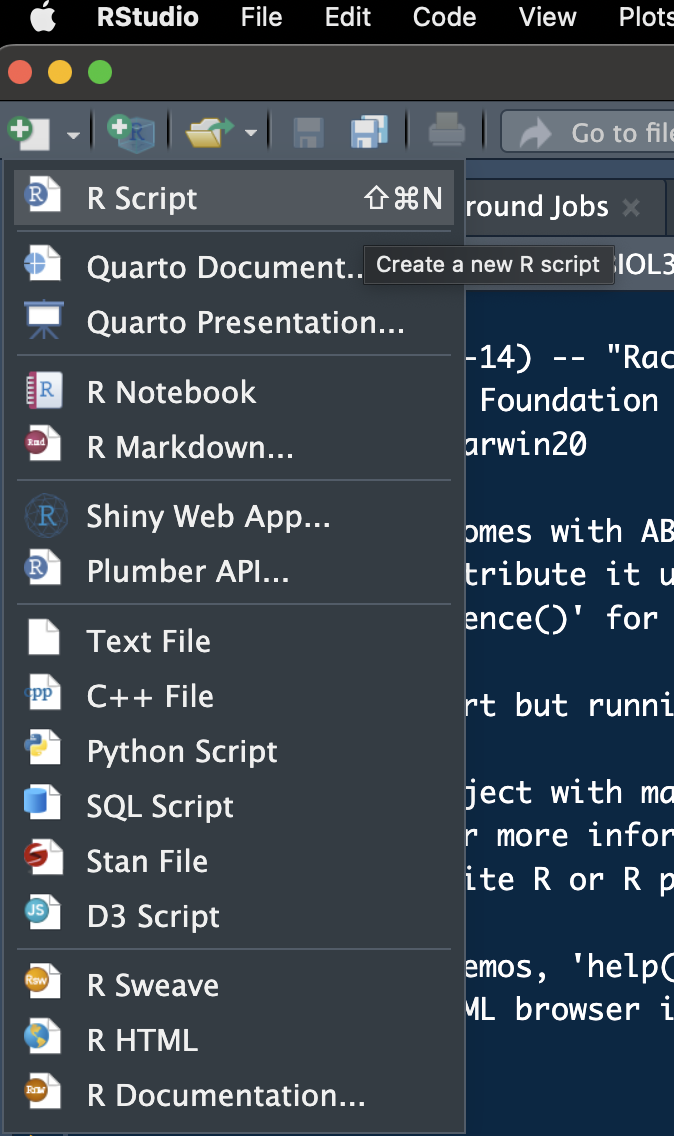This screenshot has width=674, height=1136.
Task: Click the Save document icon
Action: coord(308,133)
